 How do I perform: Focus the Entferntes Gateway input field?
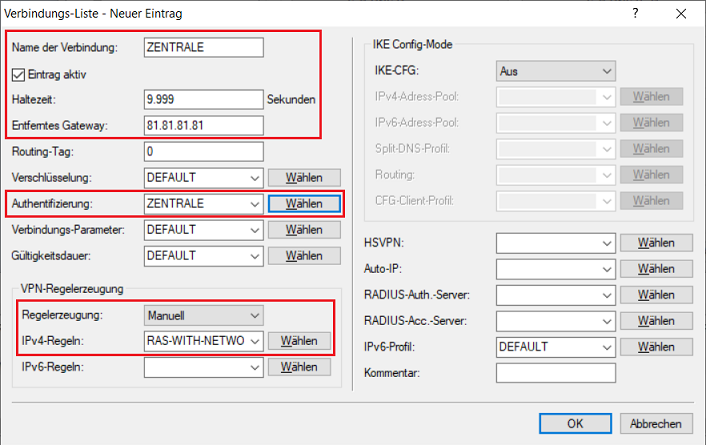click(x=202, y=125)
